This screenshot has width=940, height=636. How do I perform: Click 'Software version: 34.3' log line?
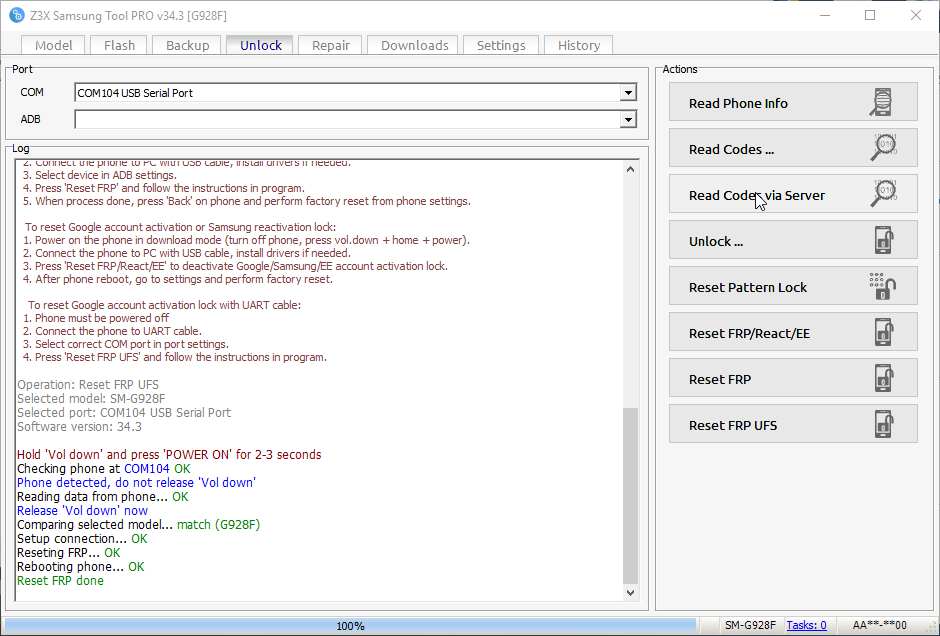tap(79, 427)
